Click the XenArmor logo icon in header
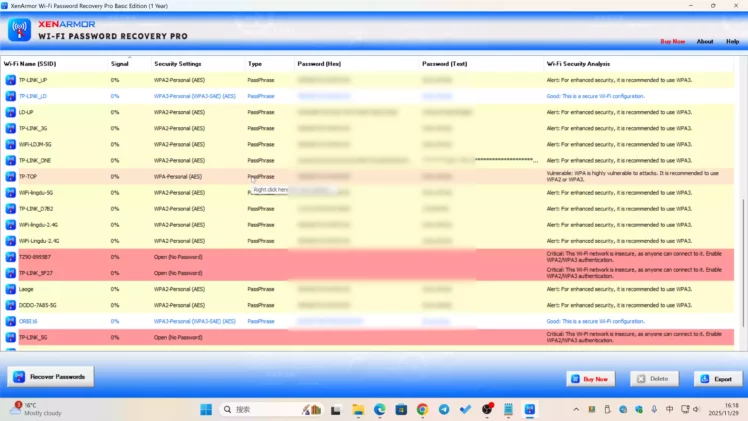 pyautogui.click(x=20, y=30)
